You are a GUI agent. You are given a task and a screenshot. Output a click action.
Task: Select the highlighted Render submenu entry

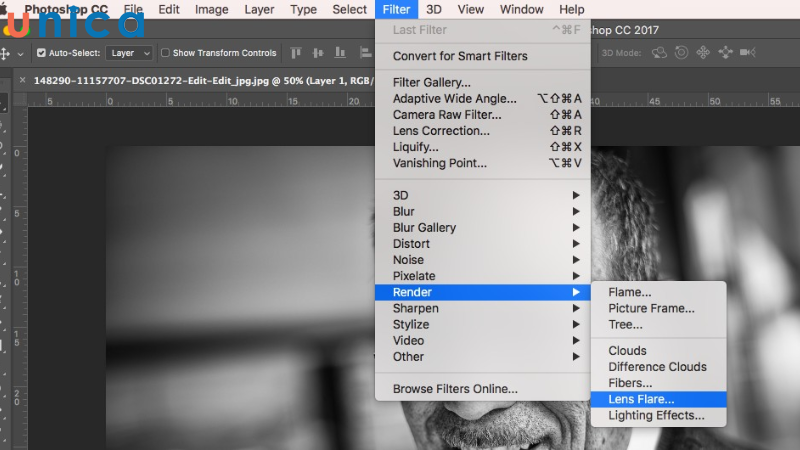coord(483,292)
